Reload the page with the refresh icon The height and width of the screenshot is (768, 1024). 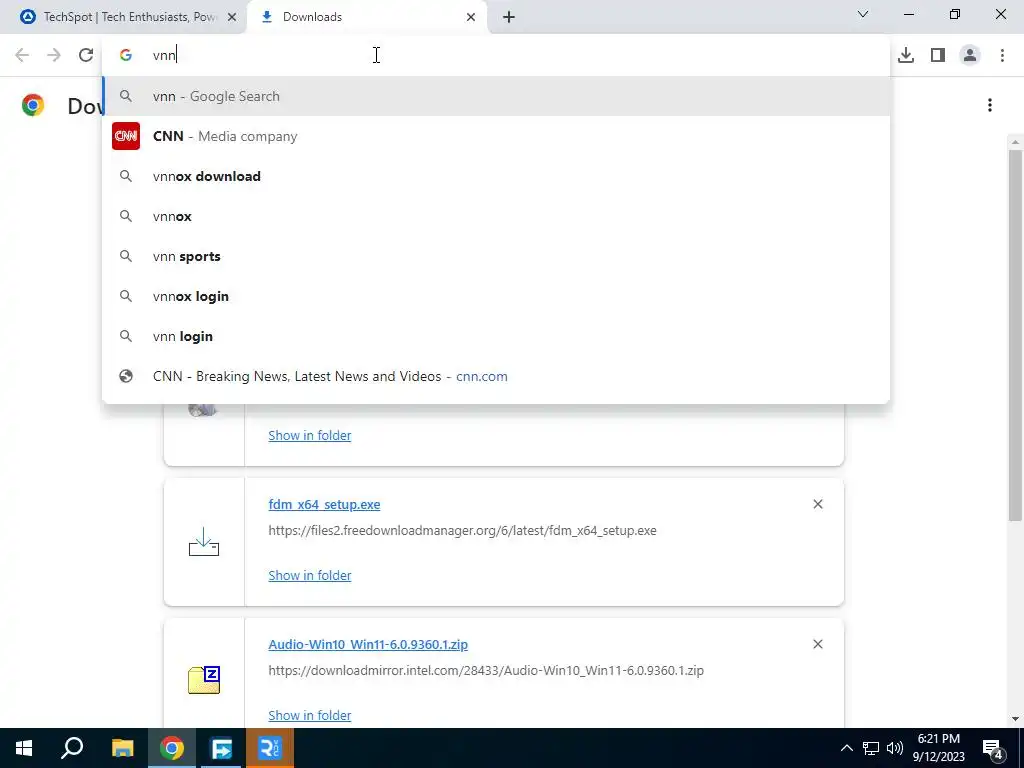coord(86,55)
